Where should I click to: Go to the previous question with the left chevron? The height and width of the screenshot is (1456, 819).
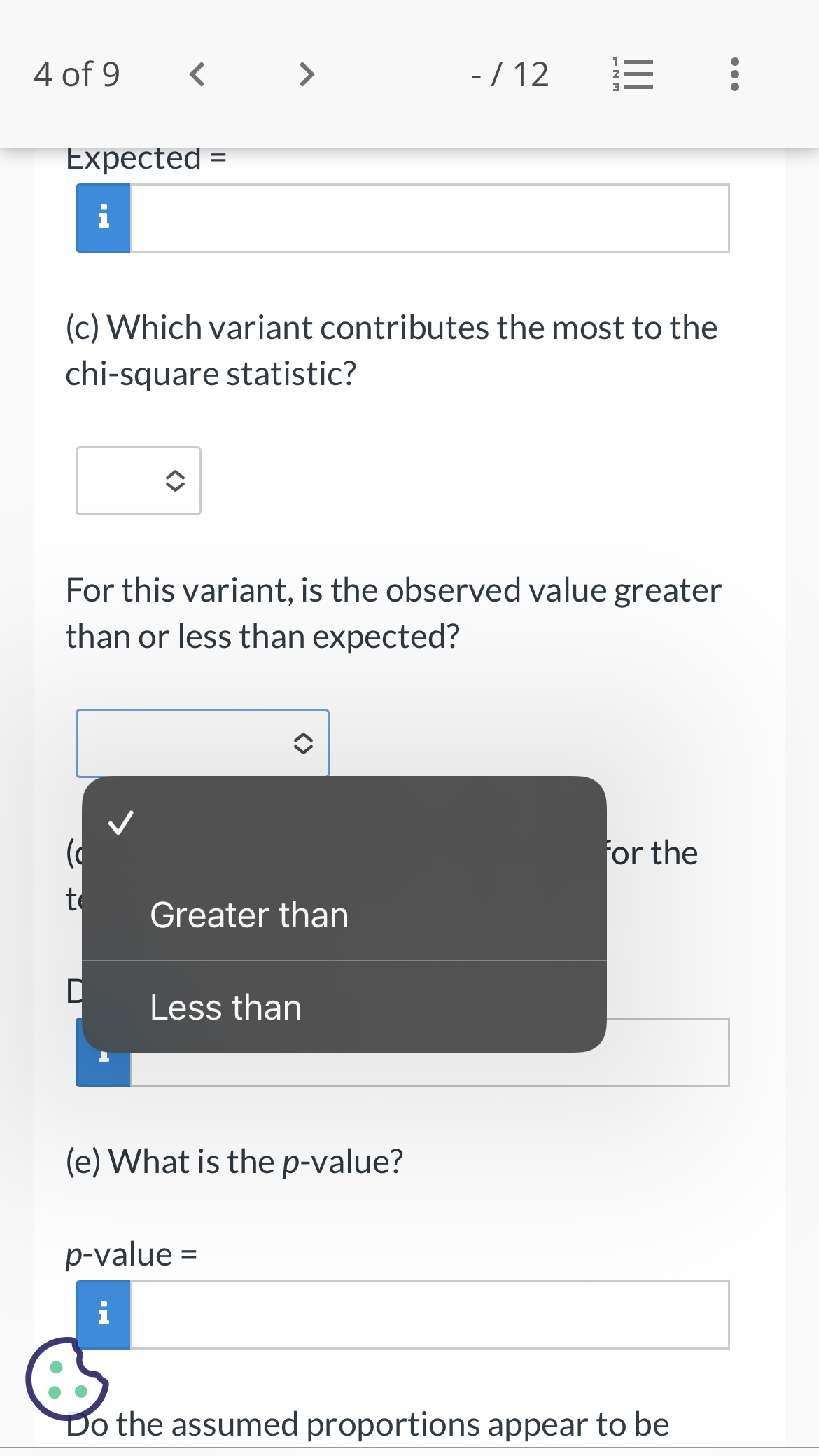(198, 74)
